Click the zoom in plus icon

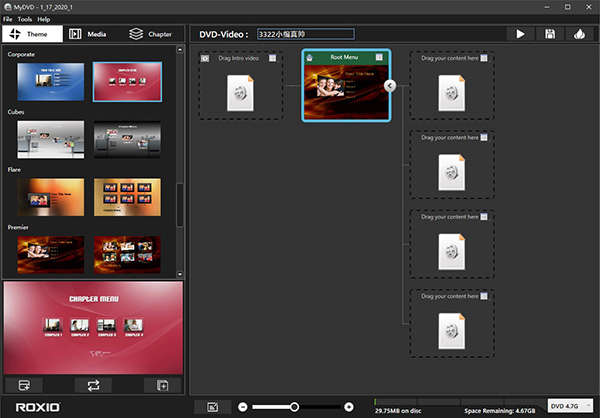(x=348, y=407)
